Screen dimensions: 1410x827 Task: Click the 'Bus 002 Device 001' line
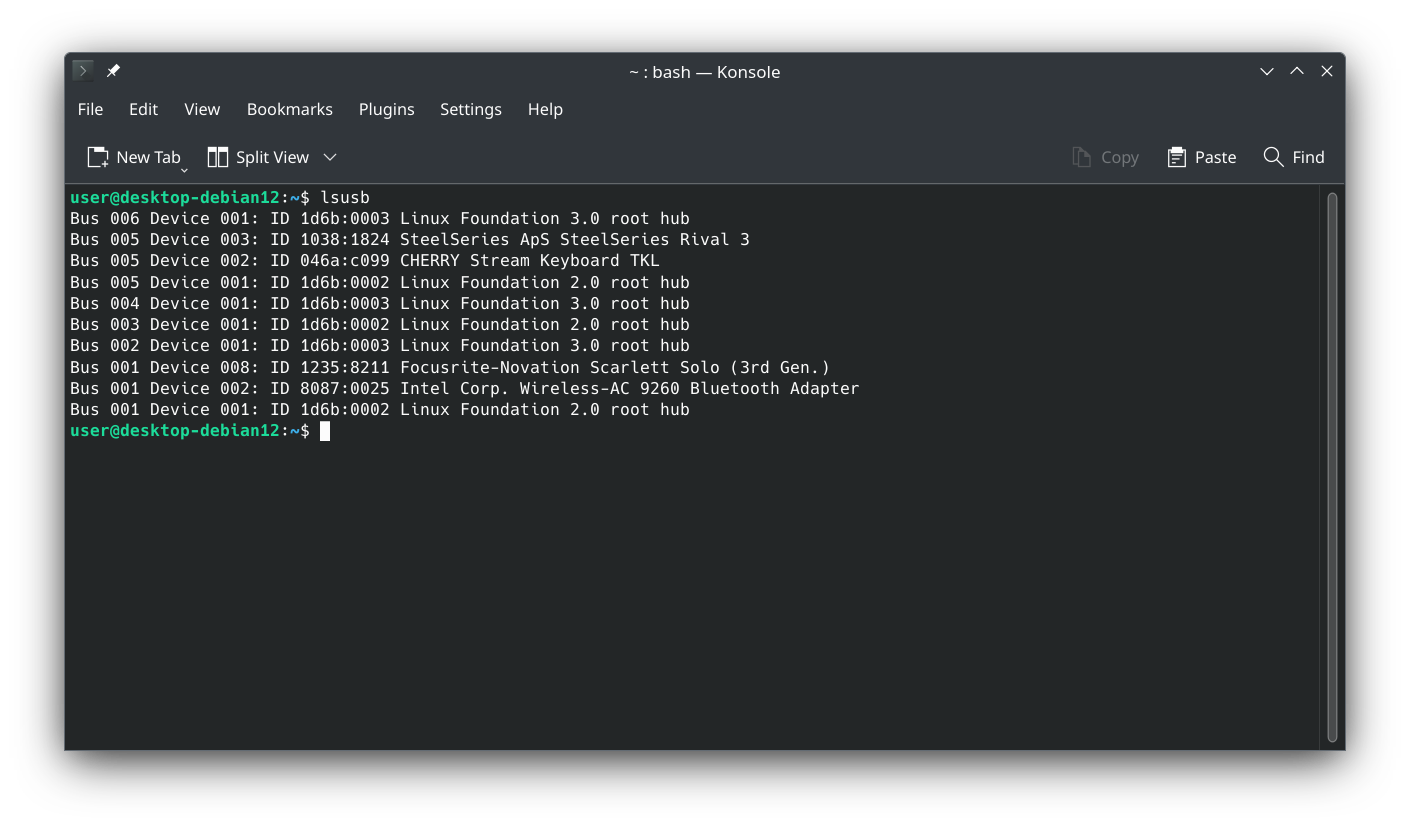point(380,345)
